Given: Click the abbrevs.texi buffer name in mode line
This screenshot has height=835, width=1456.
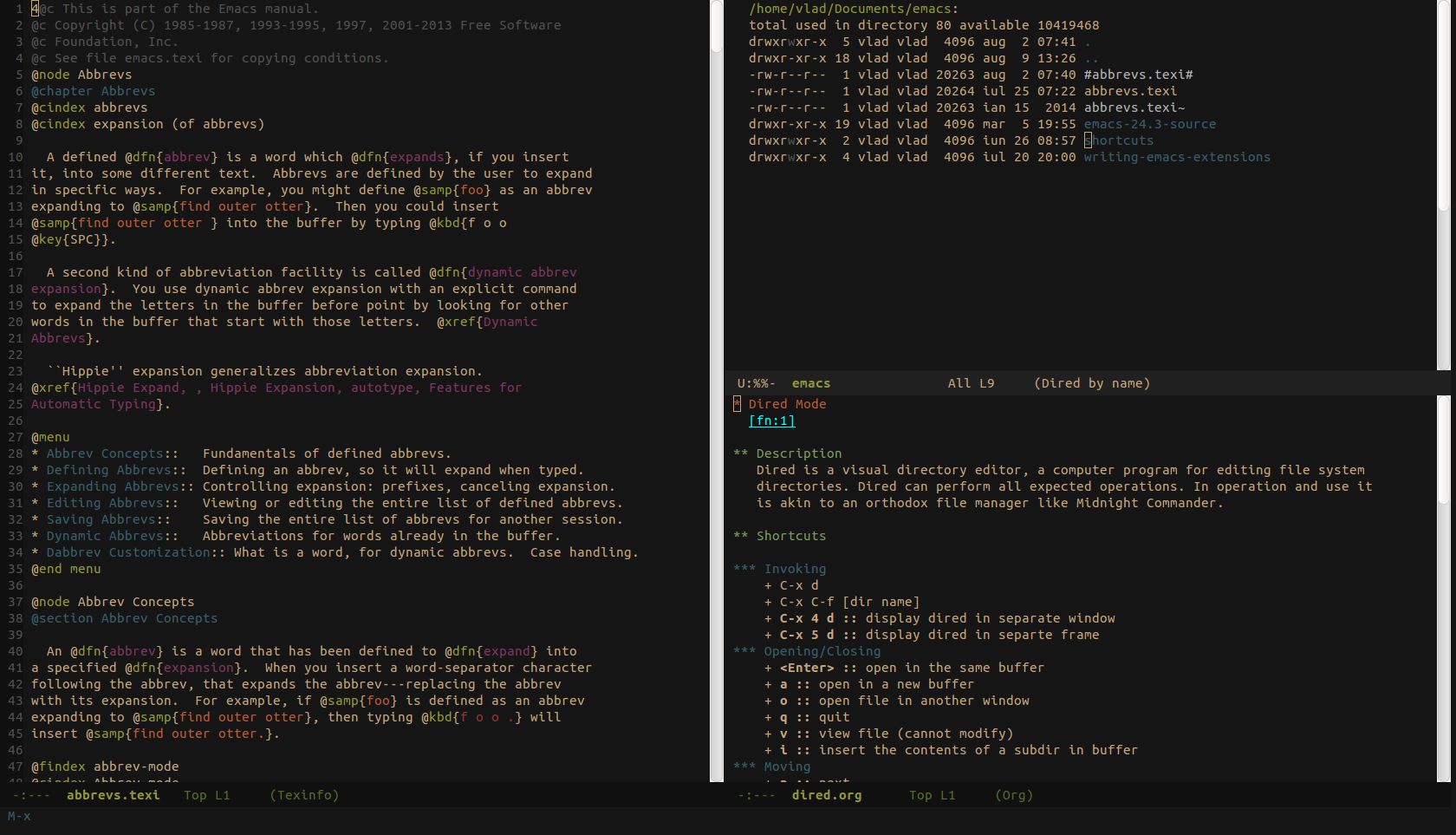Looking at the screenshot, I should click(113, 795).
